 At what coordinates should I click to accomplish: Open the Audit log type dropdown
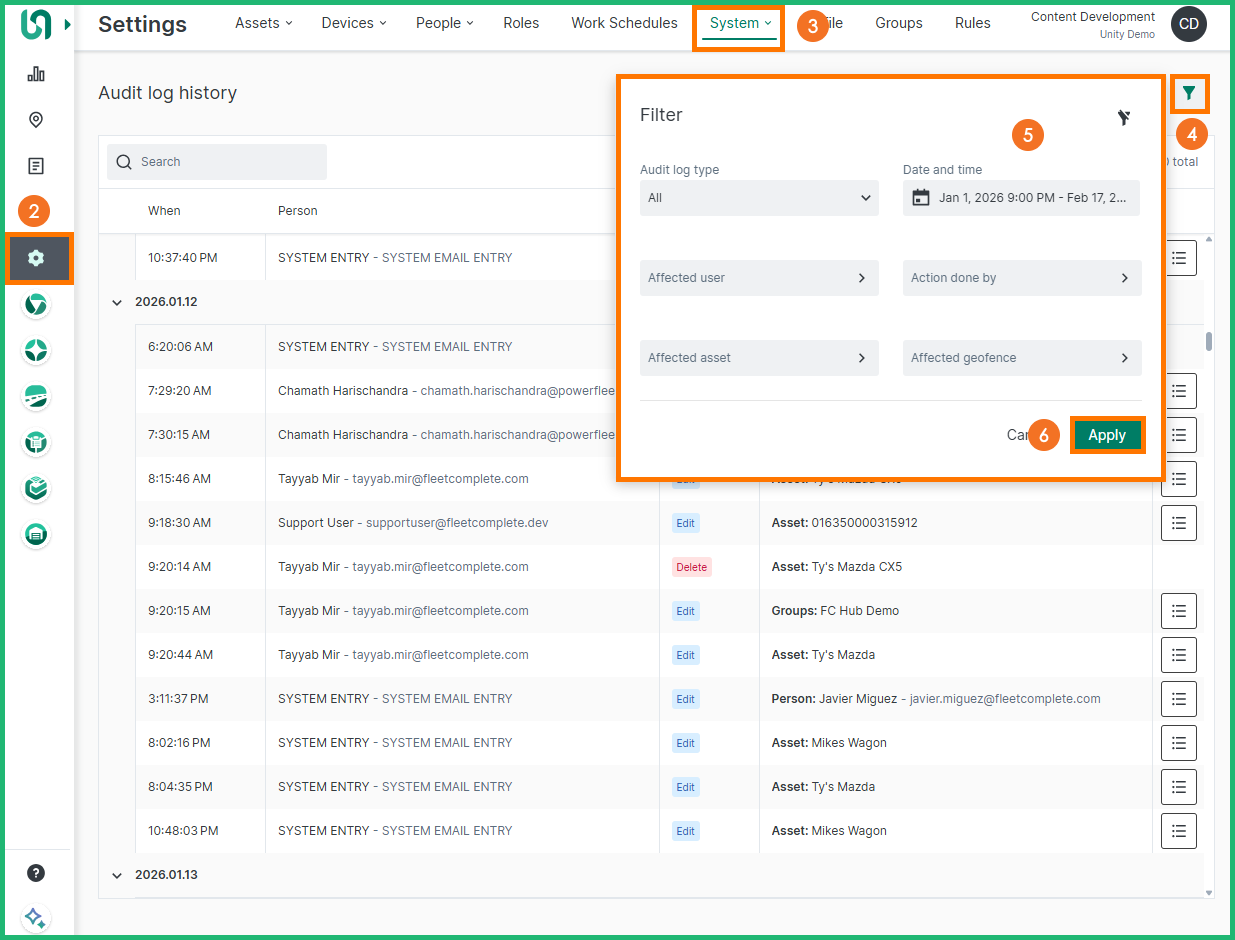[759, 198]
